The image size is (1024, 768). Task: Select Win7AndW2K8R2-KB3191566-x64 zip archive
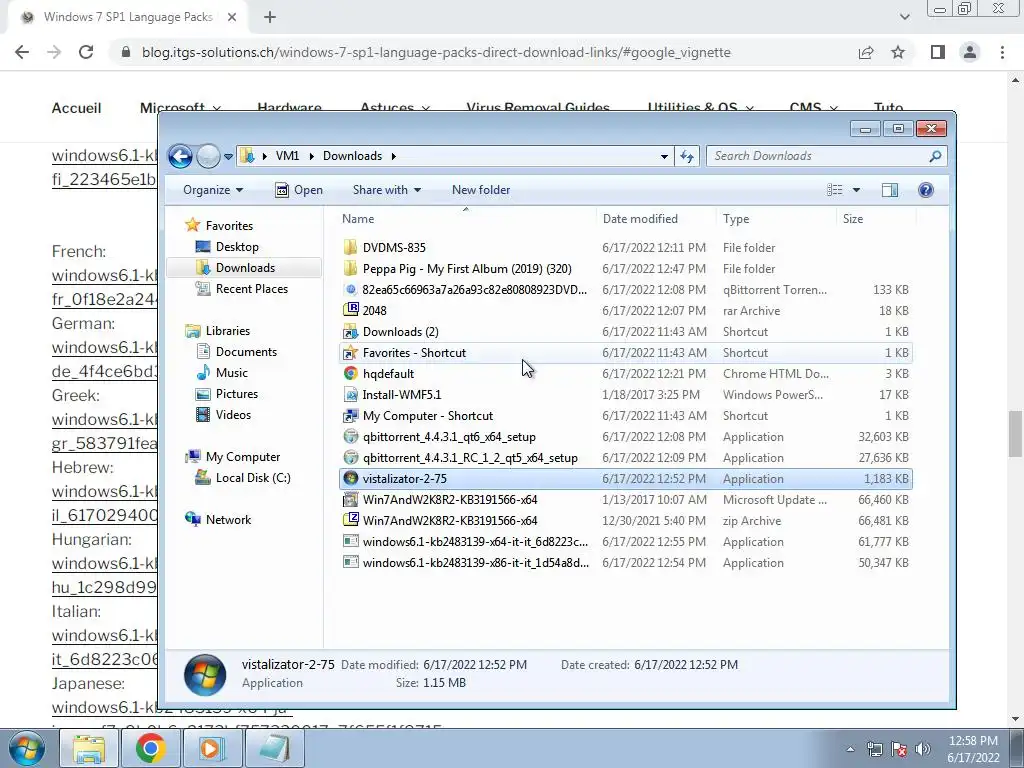(626, 520)
